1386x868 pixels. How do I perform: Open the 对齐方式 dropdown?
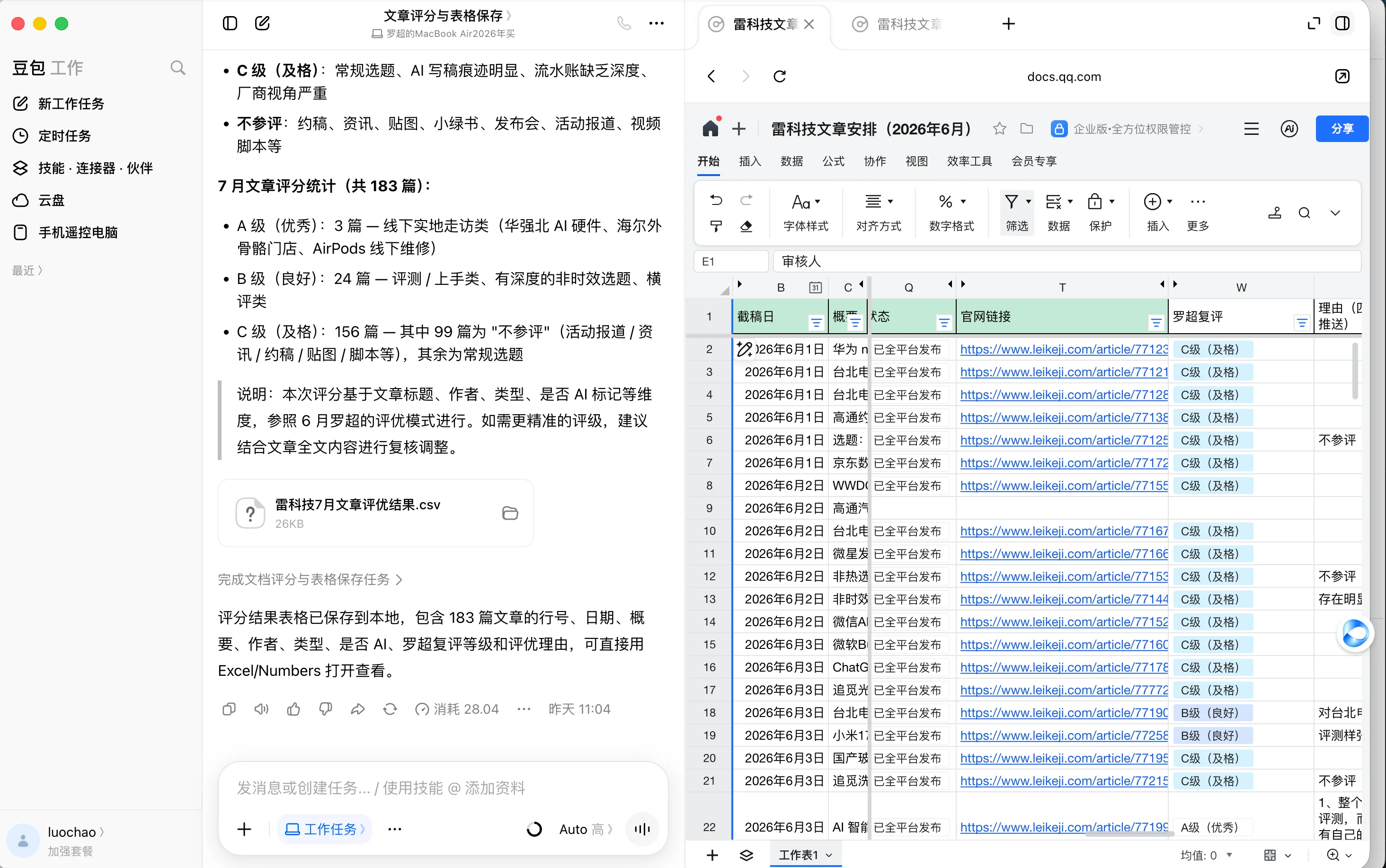(879, 213)
